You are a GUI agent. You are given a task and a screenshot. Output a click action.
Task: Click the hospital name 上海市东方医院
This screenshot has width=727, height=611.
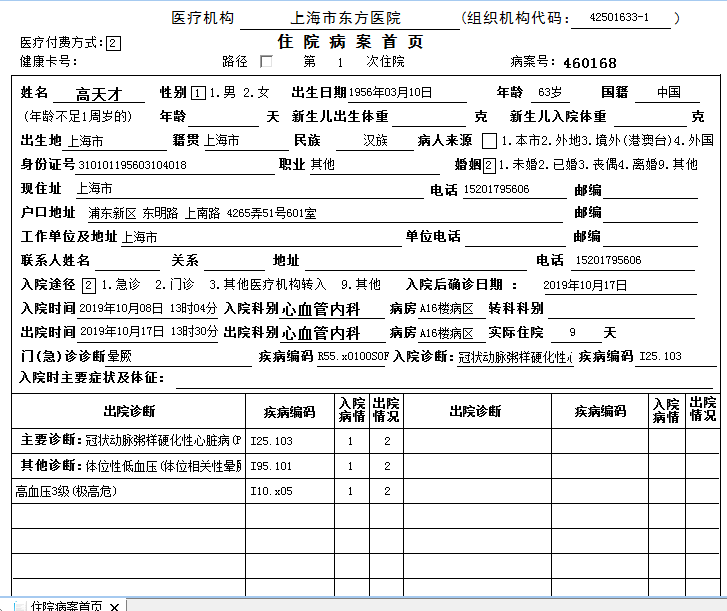345,19
